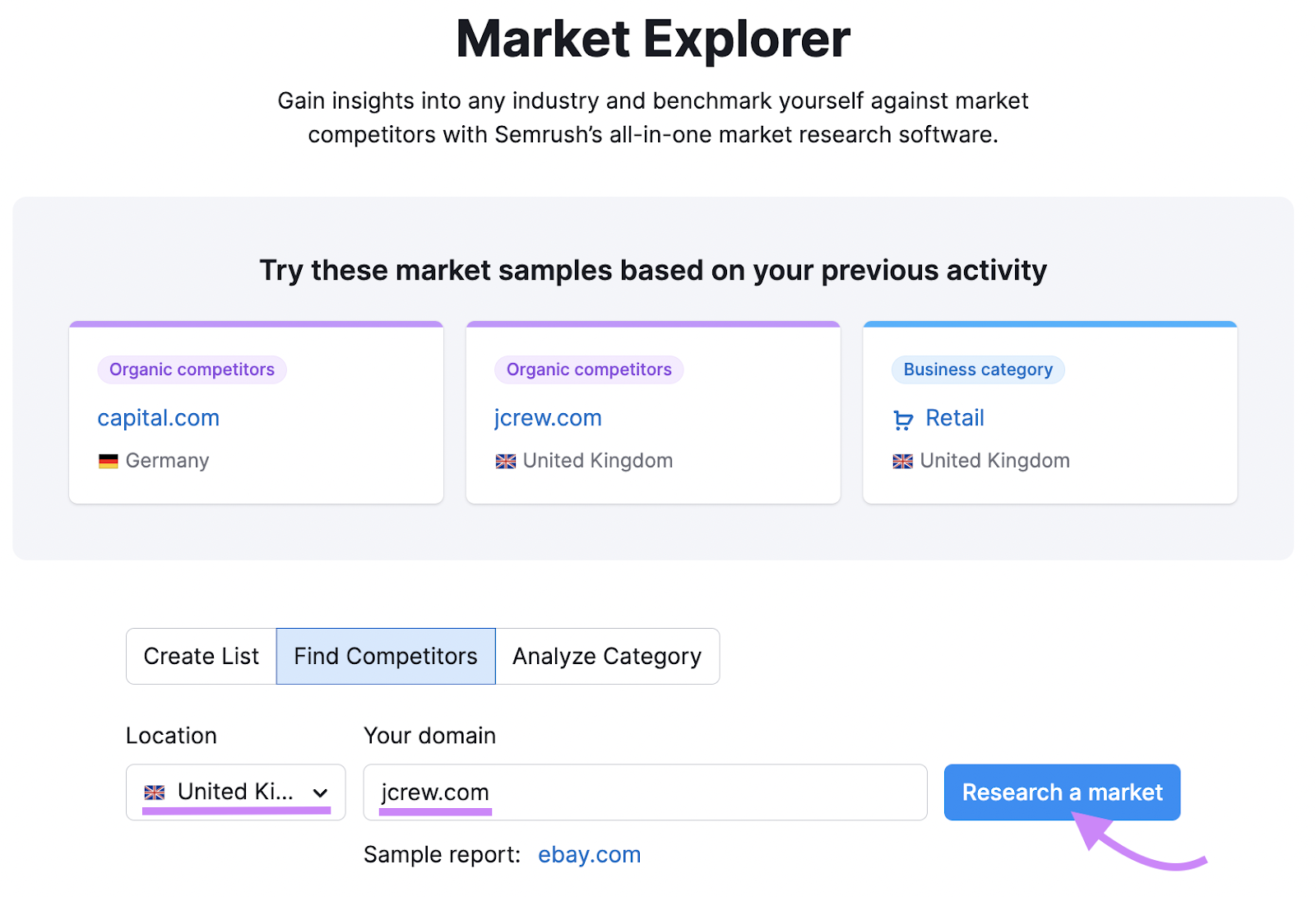1316x897 pixels.
Task: Select the Find Competitors tab
Action: [386, 657]
